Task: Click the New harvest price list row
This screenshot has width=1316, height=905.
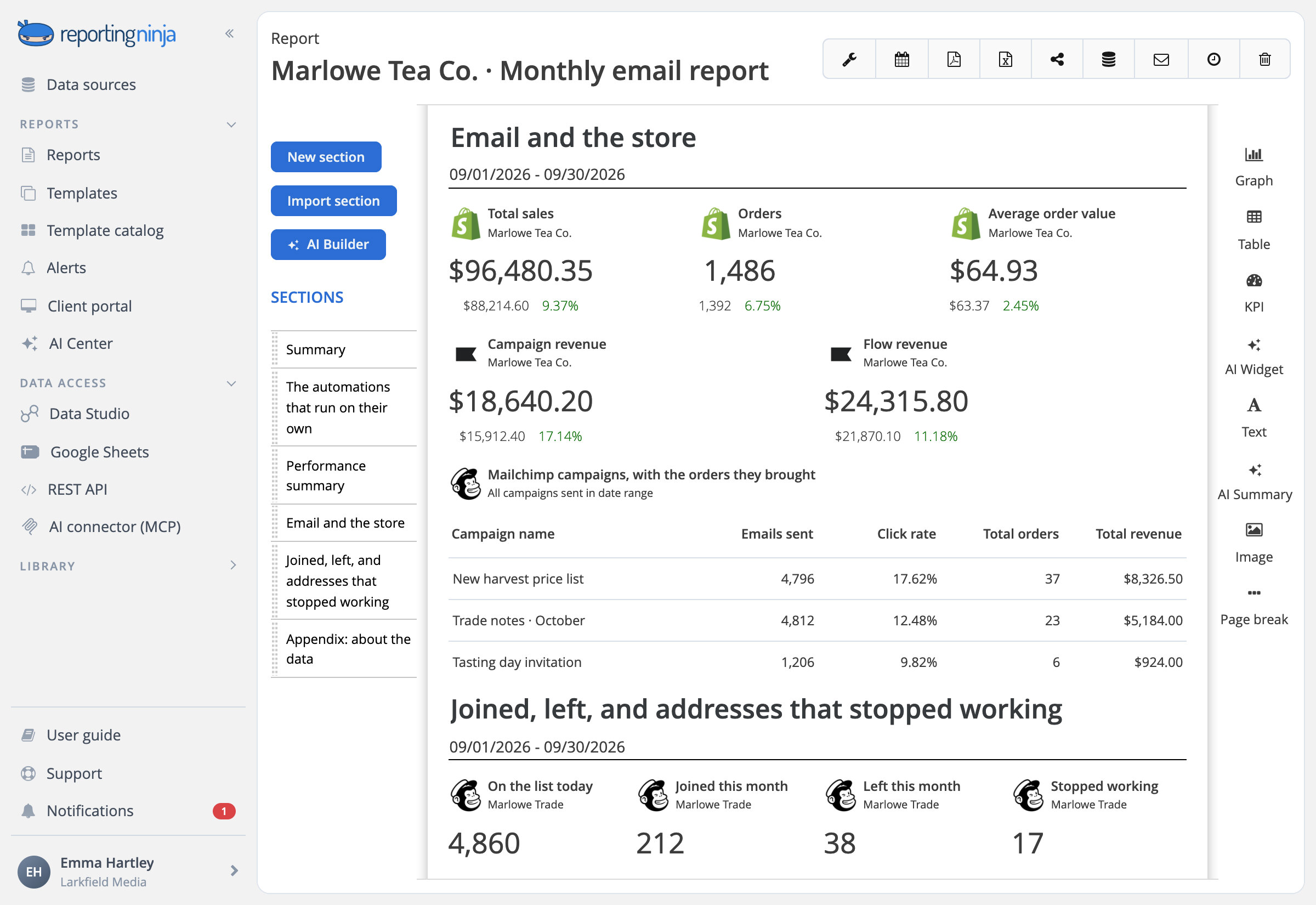Action: [x=817, y=579]
